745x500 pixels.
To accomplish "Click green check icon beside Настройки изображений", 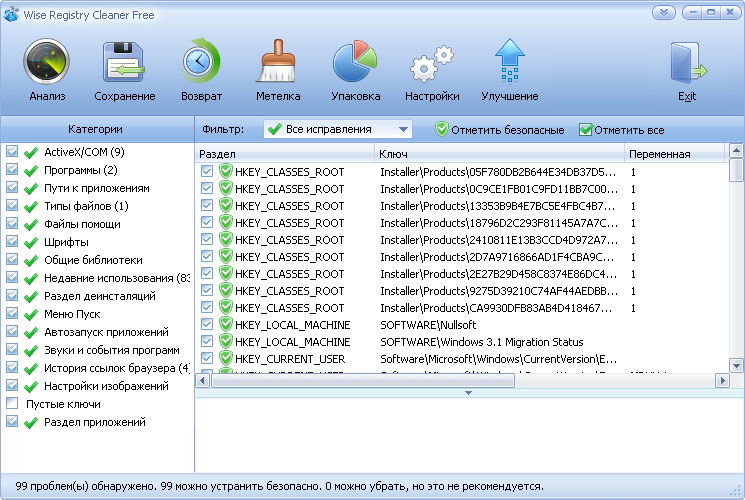I will tap(31, 387).
